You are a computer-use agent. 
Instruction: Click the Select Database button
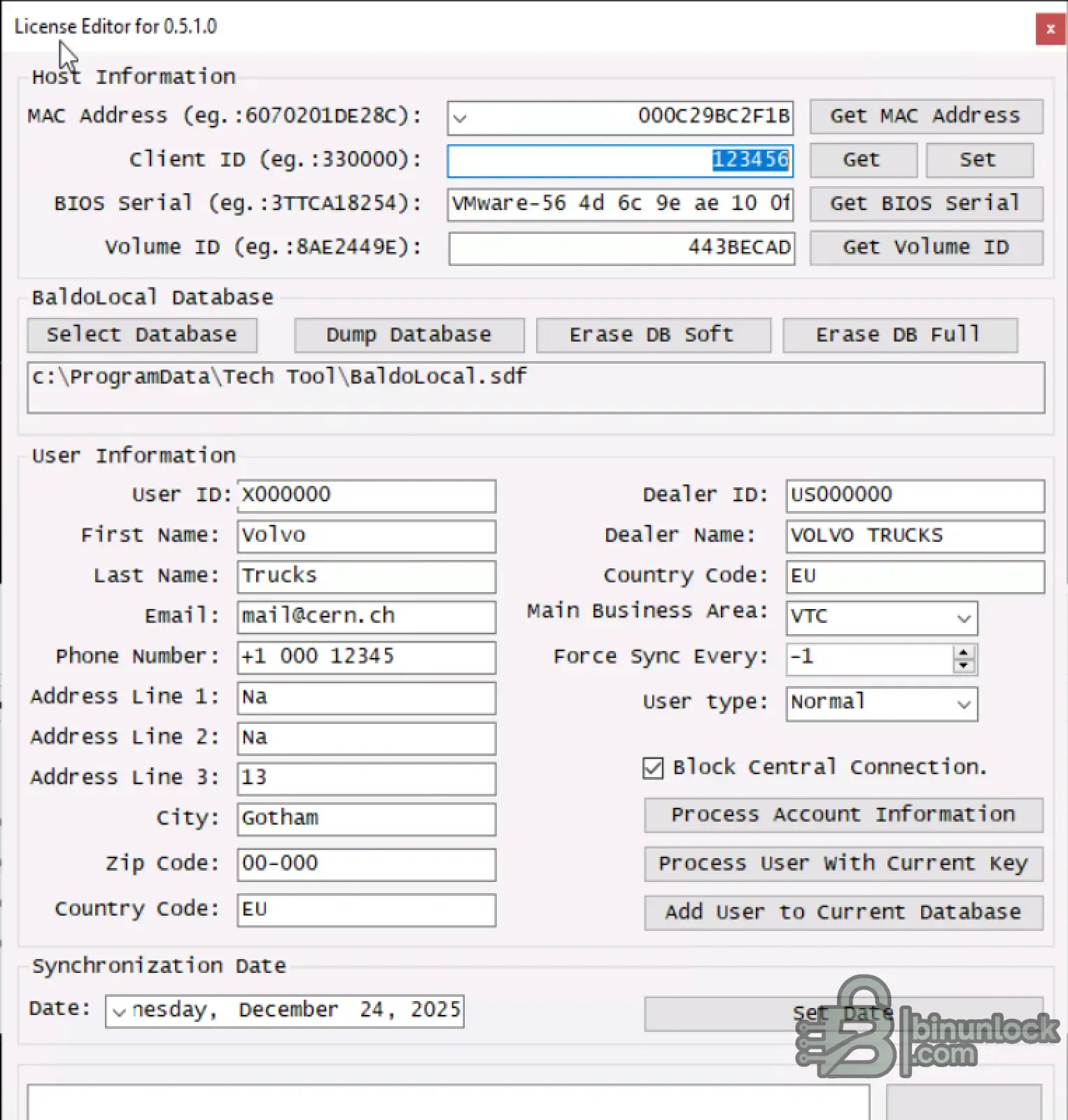[x=142, y=335]
